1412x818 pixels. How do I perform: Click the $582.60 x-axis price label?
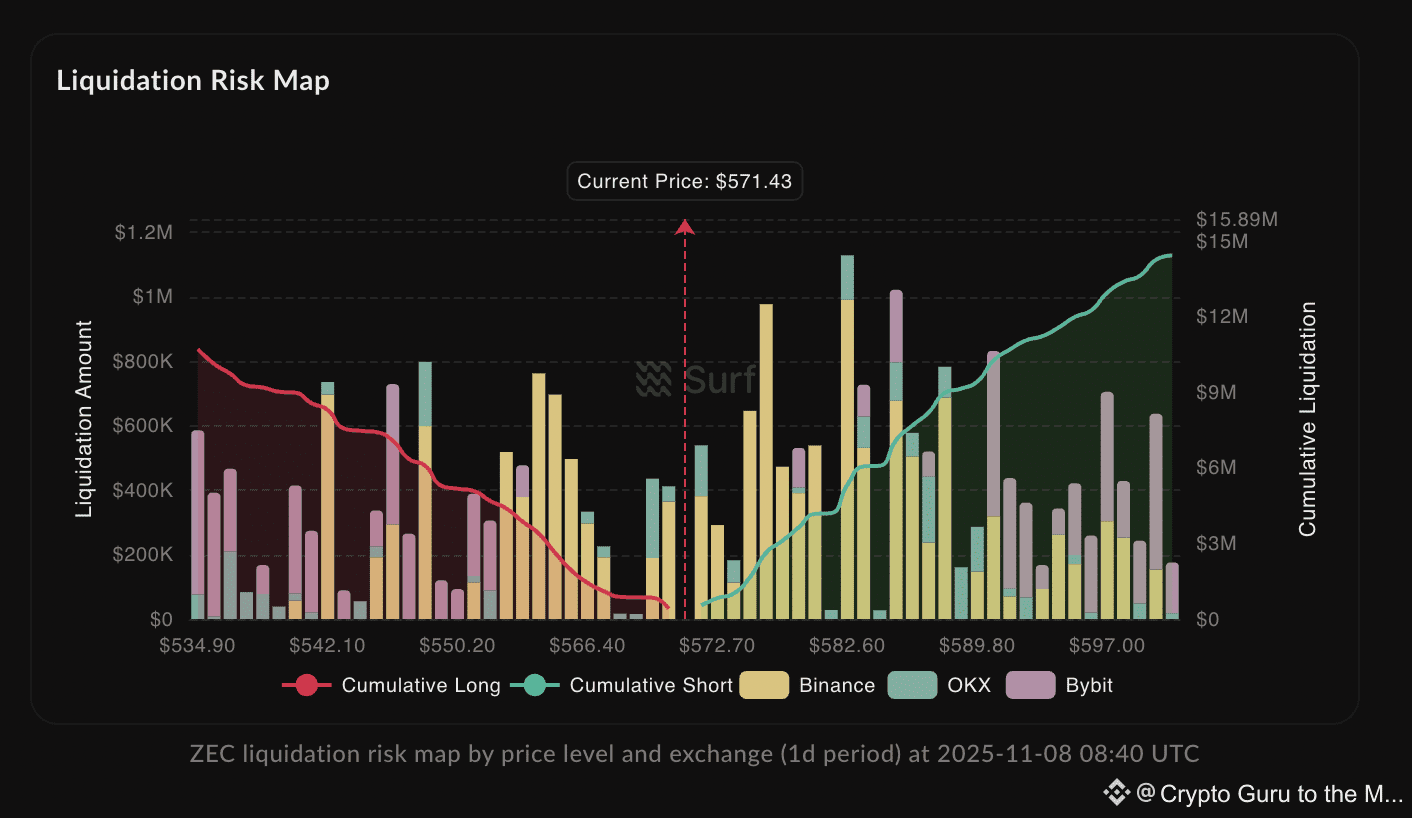[847, 646]
